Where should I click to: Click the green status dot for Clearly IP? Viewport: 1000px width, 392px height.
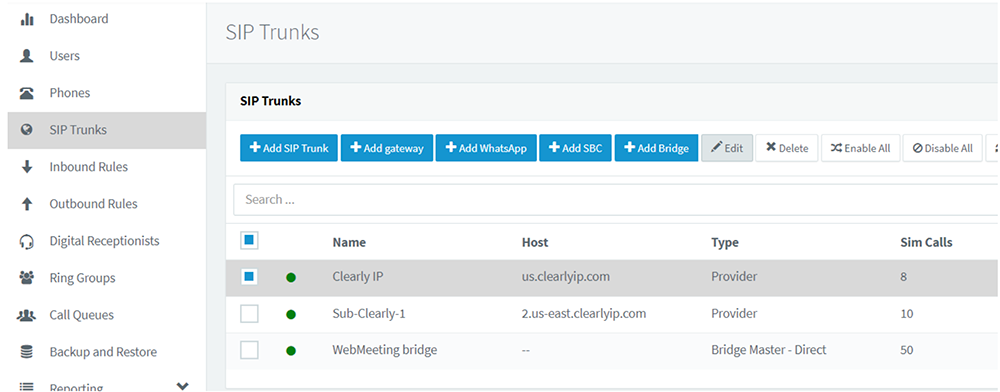[291, 277]
